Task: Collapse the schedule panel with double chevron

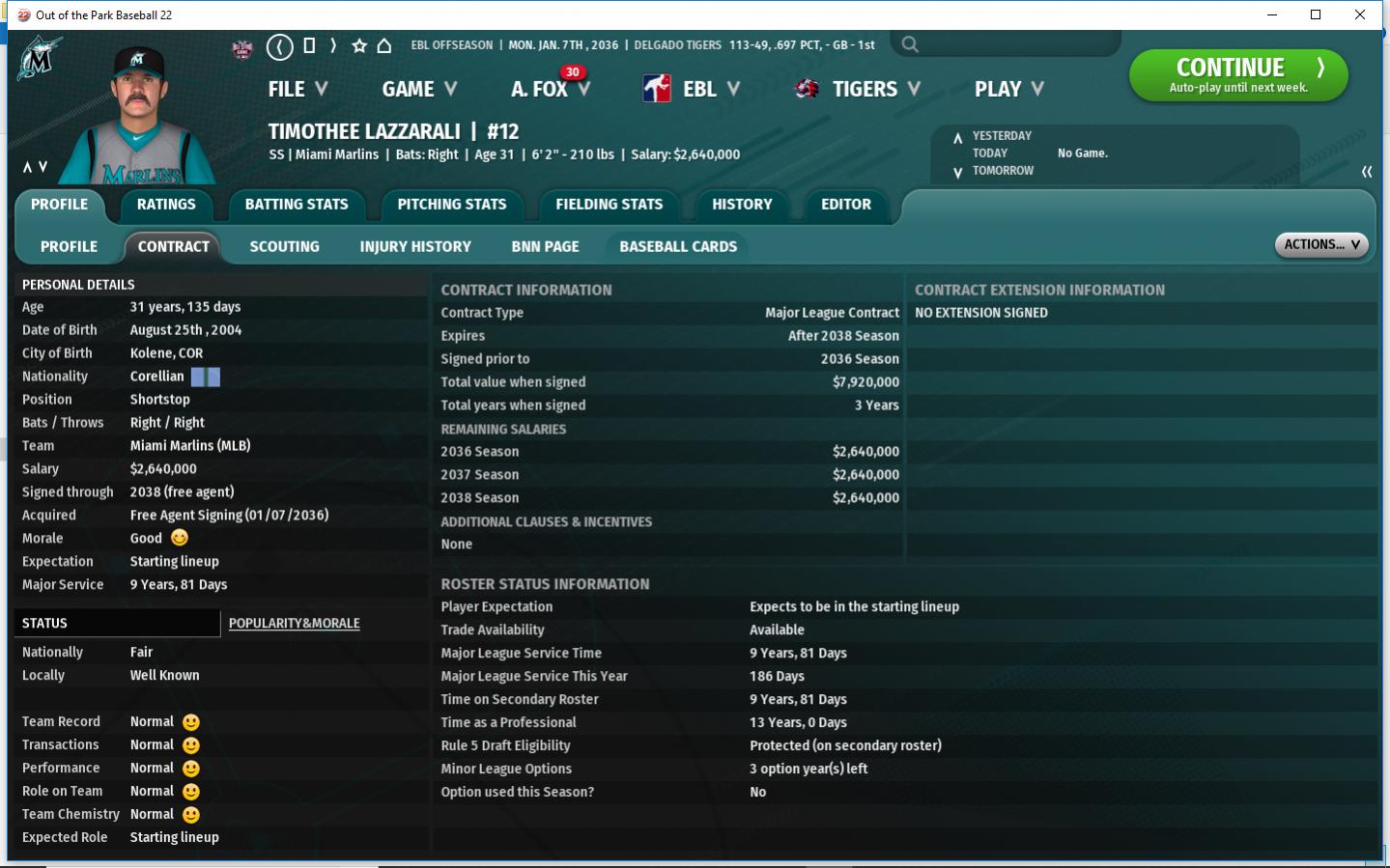Action: tap(1366, 172)
